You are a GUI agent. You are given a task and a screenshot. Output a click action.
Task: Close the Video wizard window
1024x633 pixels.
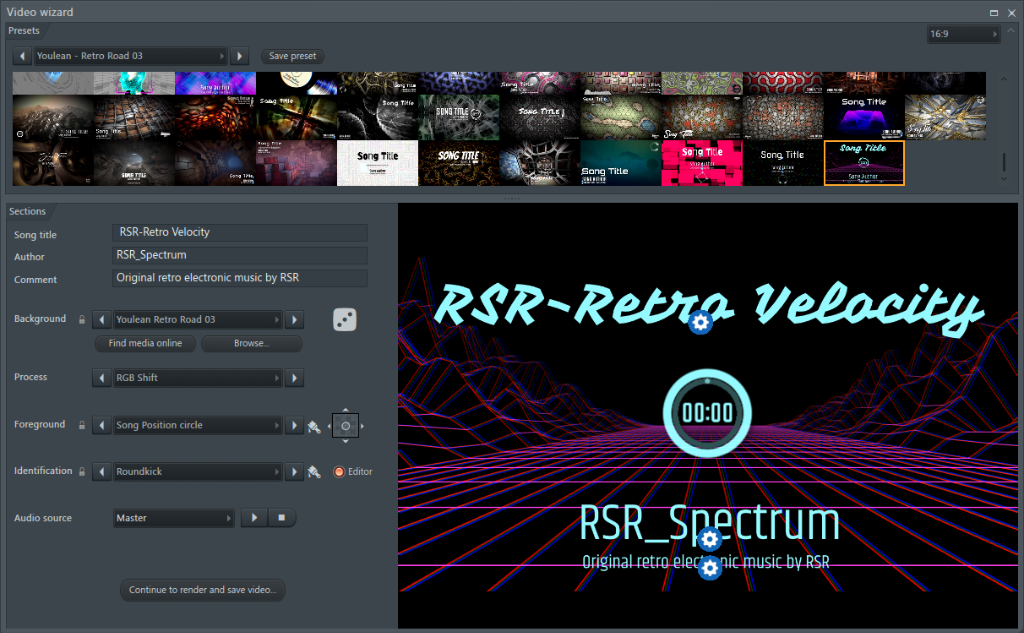click(x=1012, y=12)
